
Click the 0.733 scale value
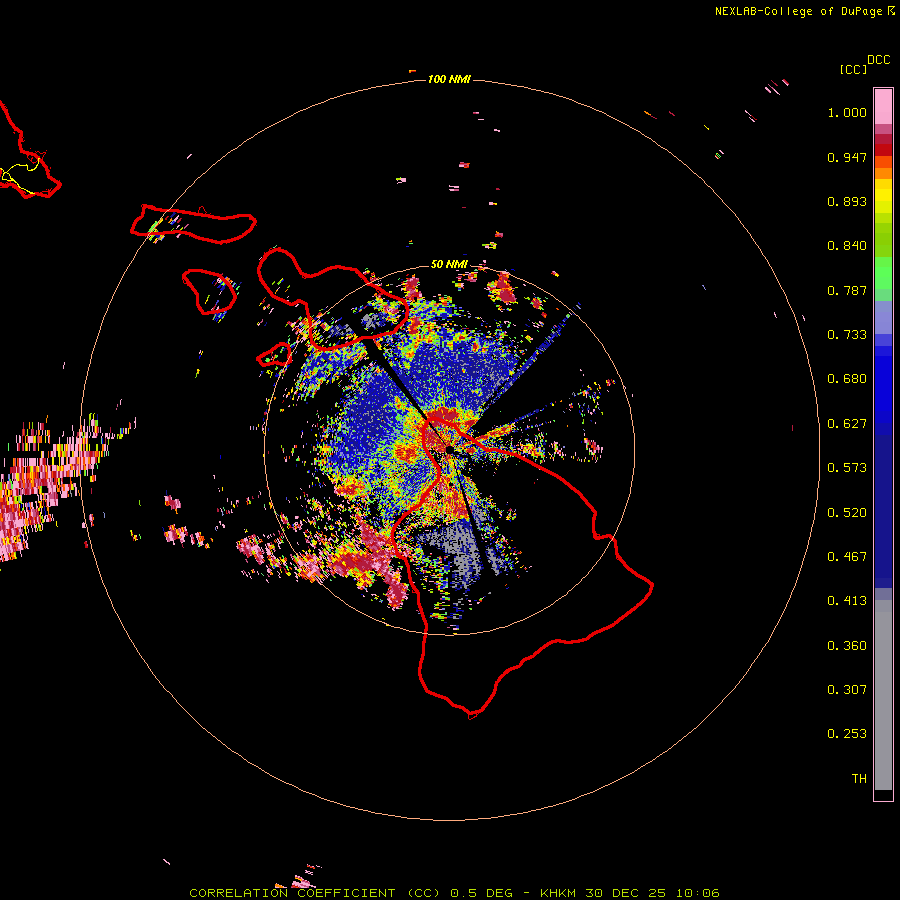coord(847,335)
